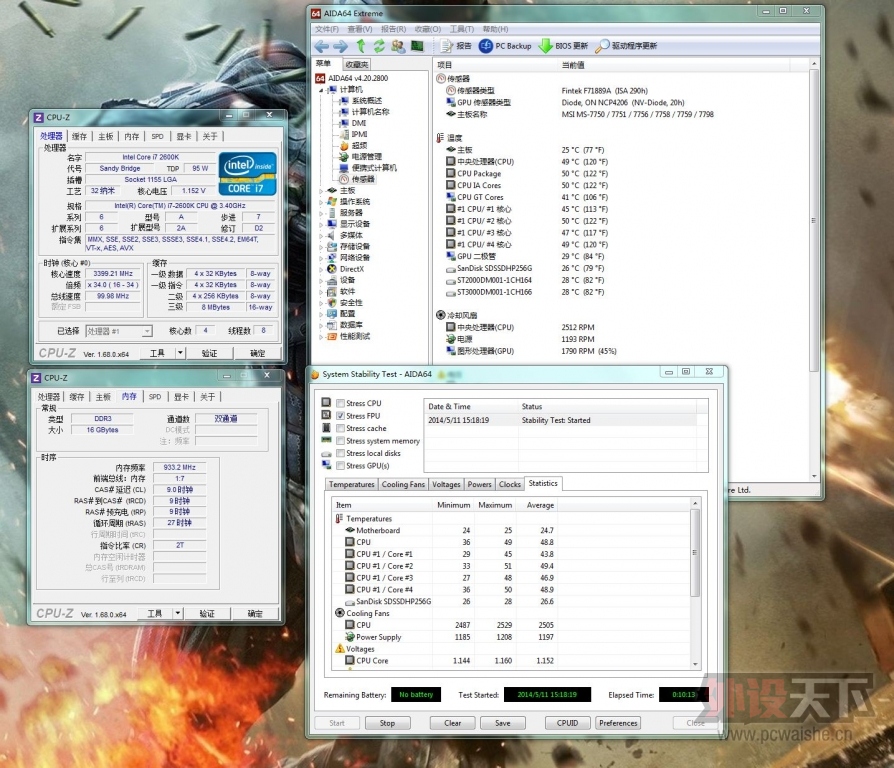Click the driver update magnifier icon

coord(602,46)
